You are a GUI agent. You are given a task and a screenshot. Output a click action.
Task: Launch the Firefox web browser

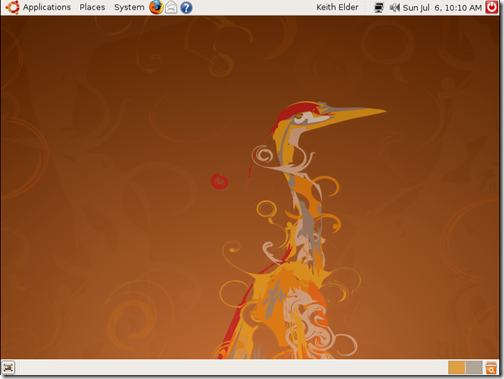(x=156, y=7)
